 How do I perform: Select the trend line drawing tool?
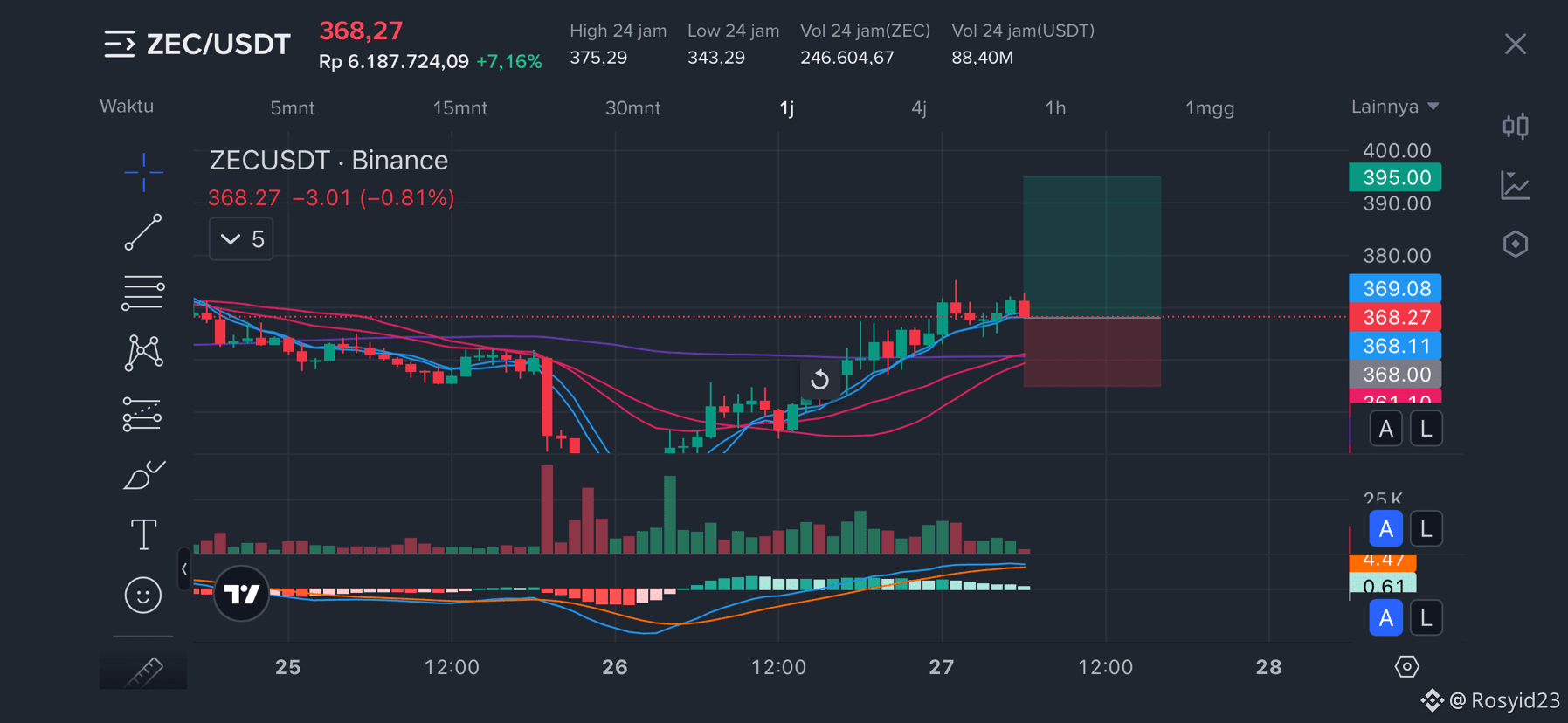[x=143, y=232]
